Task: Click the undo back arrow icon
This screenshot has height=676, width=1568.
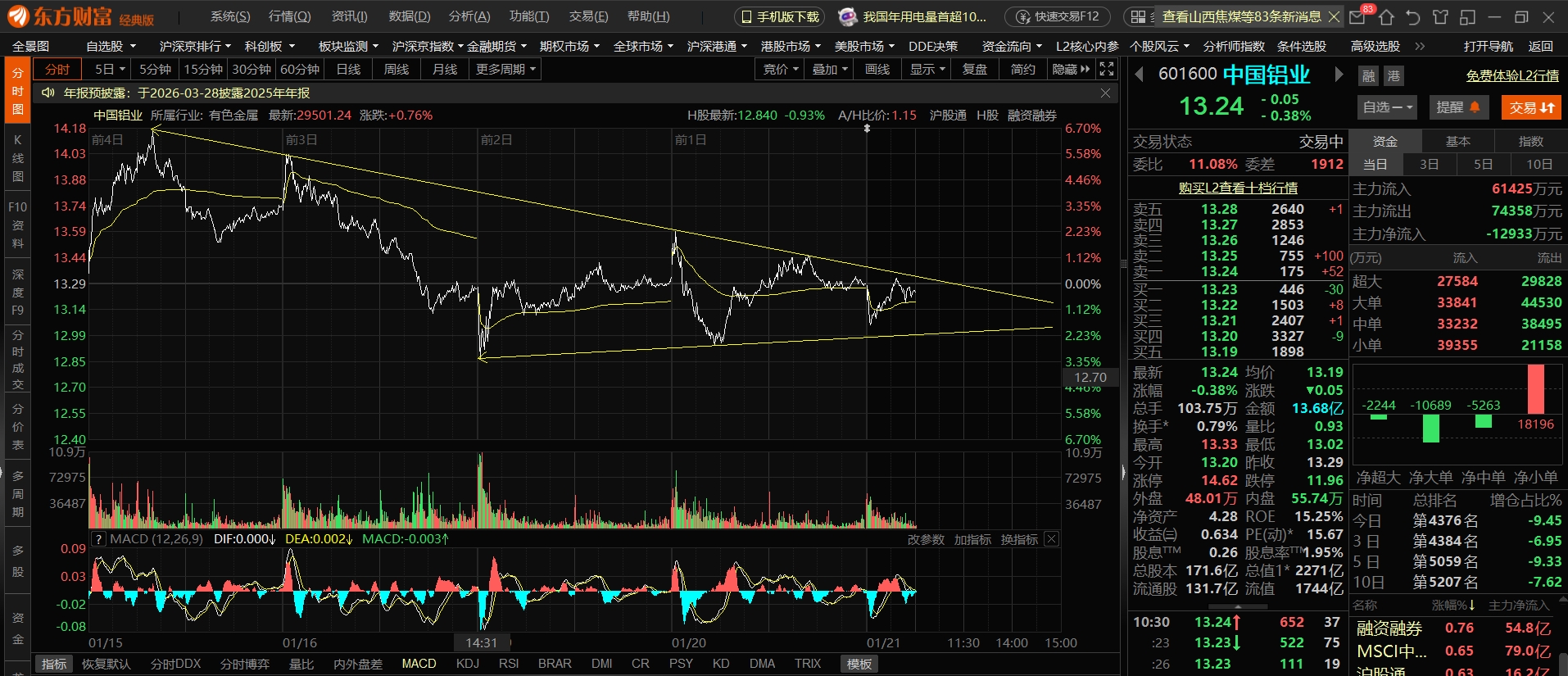Action: [x=1413, y=17]
